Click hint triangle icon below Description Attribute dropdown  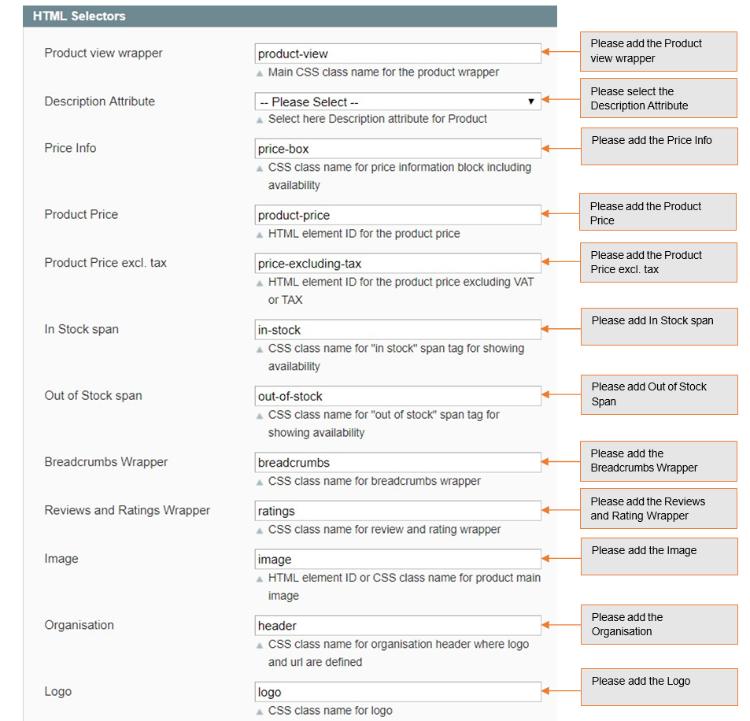point(260,120)
